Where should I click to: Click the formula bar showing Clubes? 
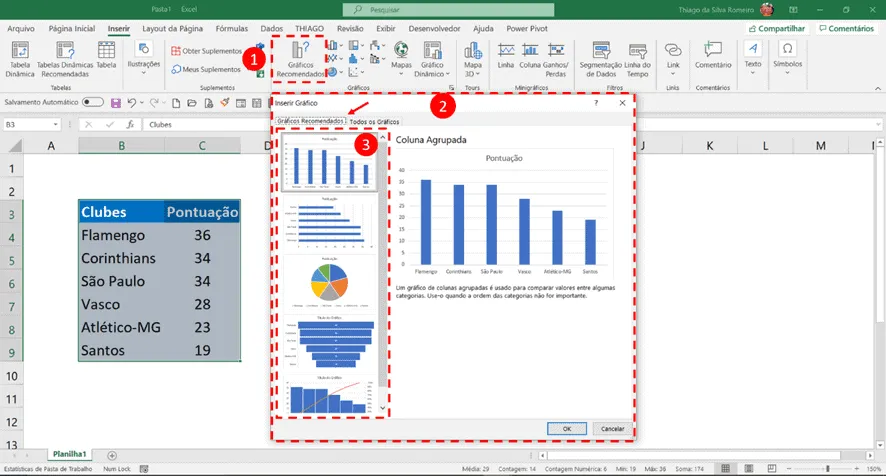pyautogui.click(x=509, y=124)
